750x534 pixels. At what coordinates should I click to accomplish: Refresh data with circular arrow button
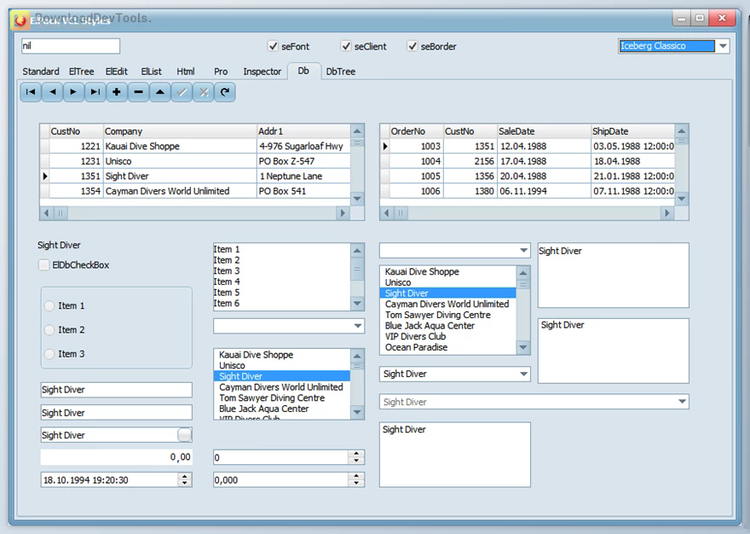225,92
